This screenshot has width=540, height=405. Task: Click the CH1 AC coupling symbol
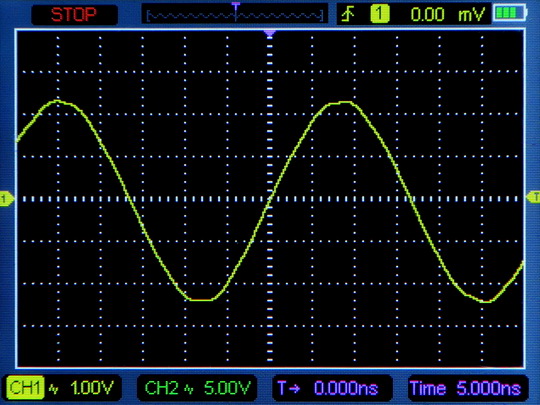tap(53, 389)
